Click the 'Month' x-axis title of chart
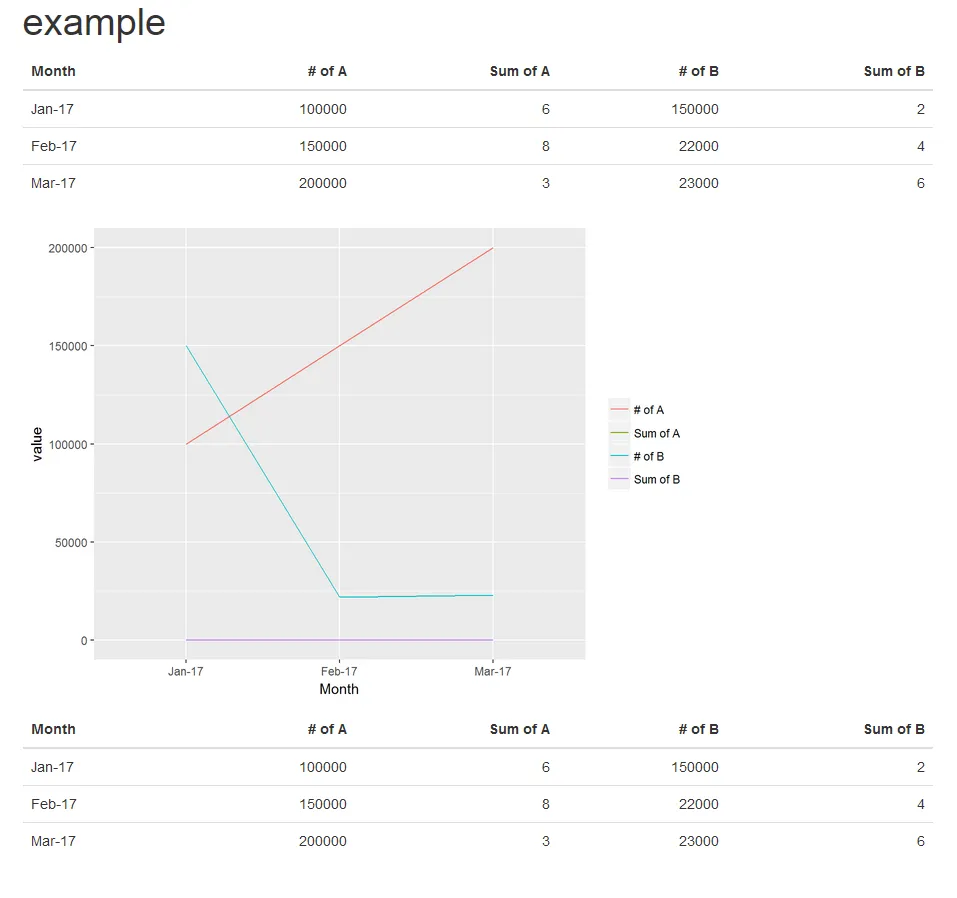This screenshot has width=957, height=898. pos(339,689)
